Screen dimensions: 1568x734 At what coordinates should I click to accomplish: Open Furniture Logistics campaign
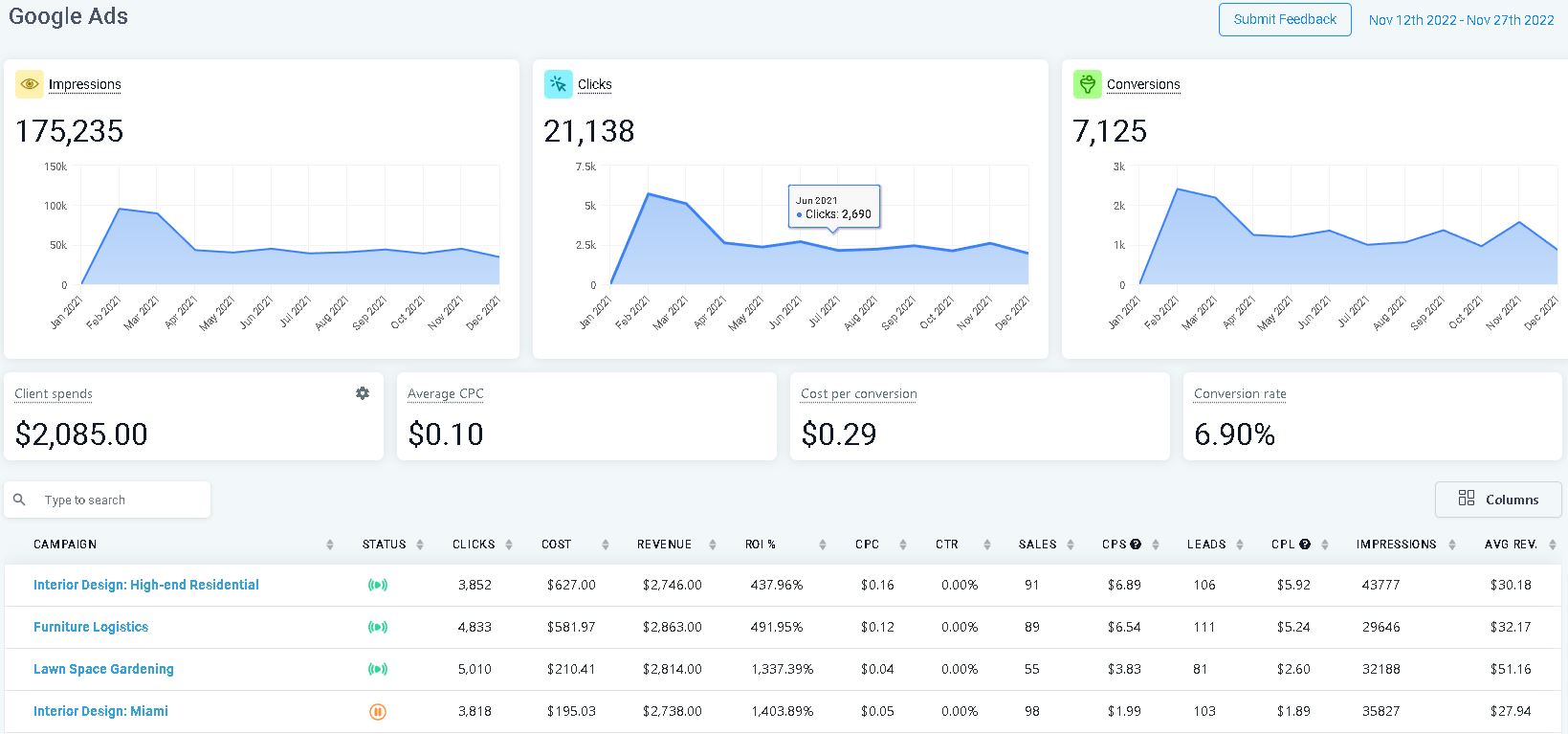(x=91, y=627)
